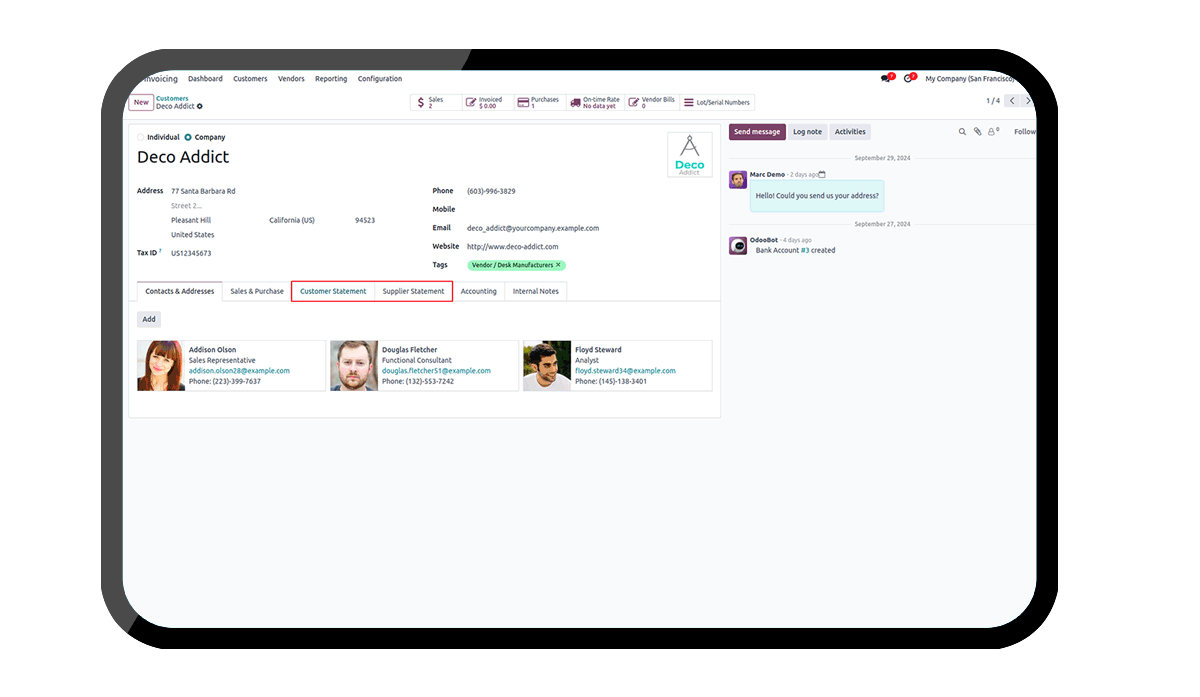Switch to Contacts & Addresses tab
Screen dimensions: 1200x697
[180, 291]
